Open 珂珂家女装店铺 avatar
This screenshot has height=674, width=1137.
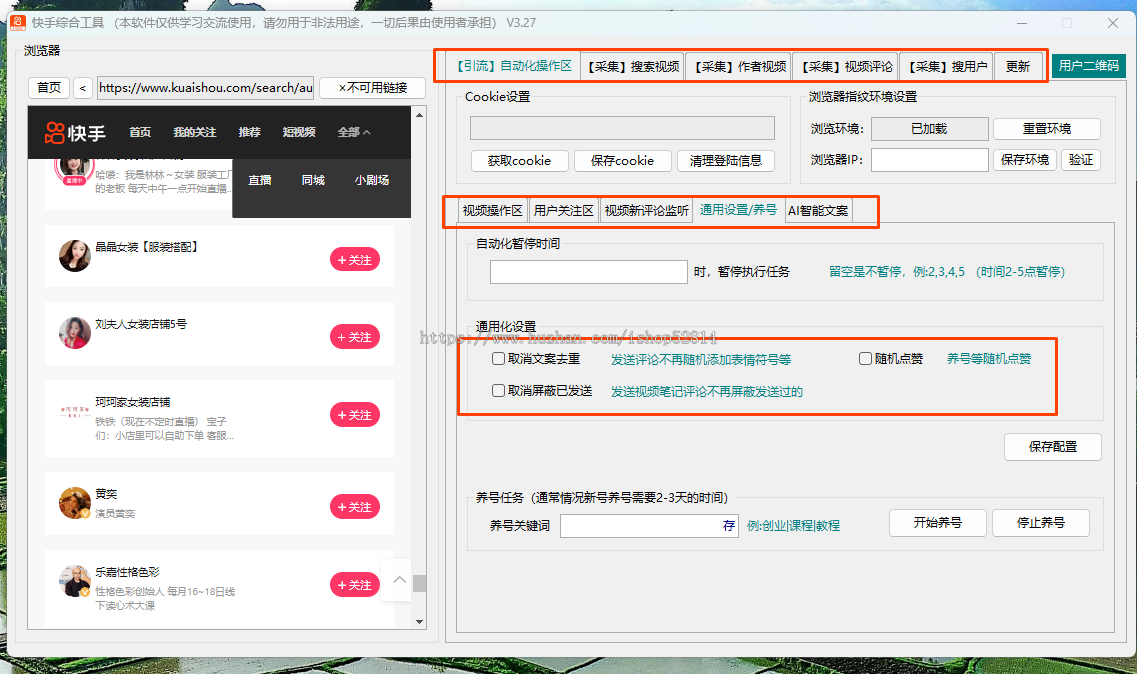(x=75, y=411)
